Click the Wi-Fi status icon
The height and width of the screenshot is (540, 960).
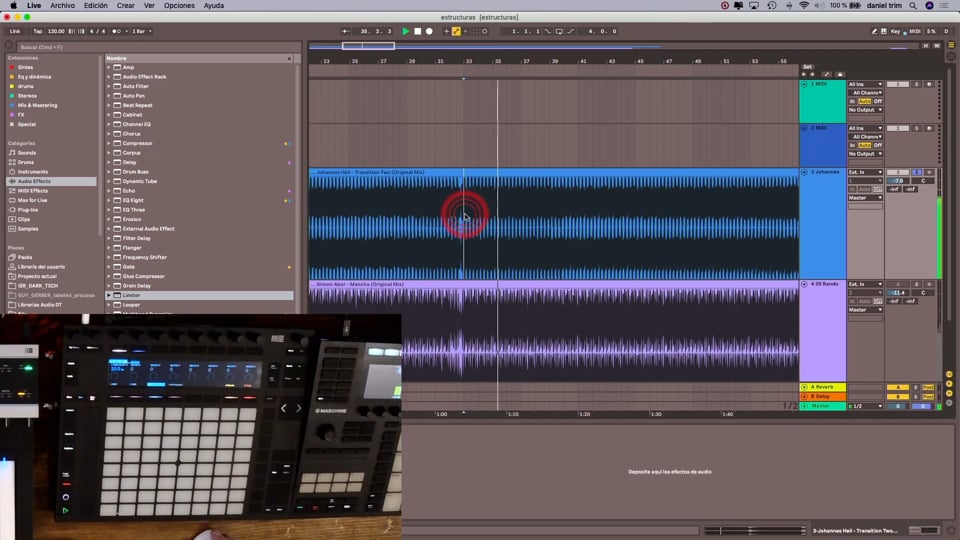804,6
